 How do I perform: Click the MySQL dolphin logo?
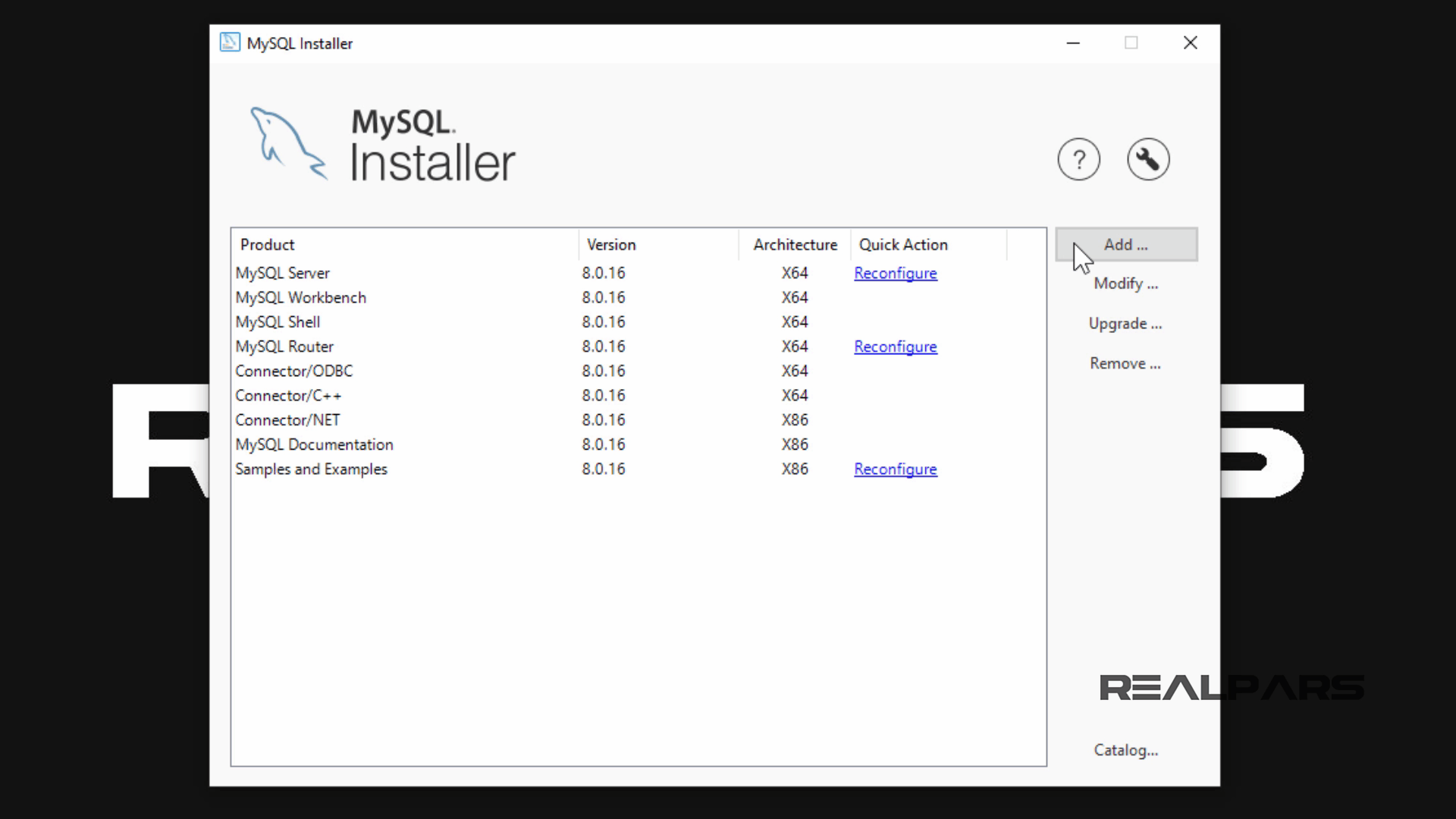288,144
